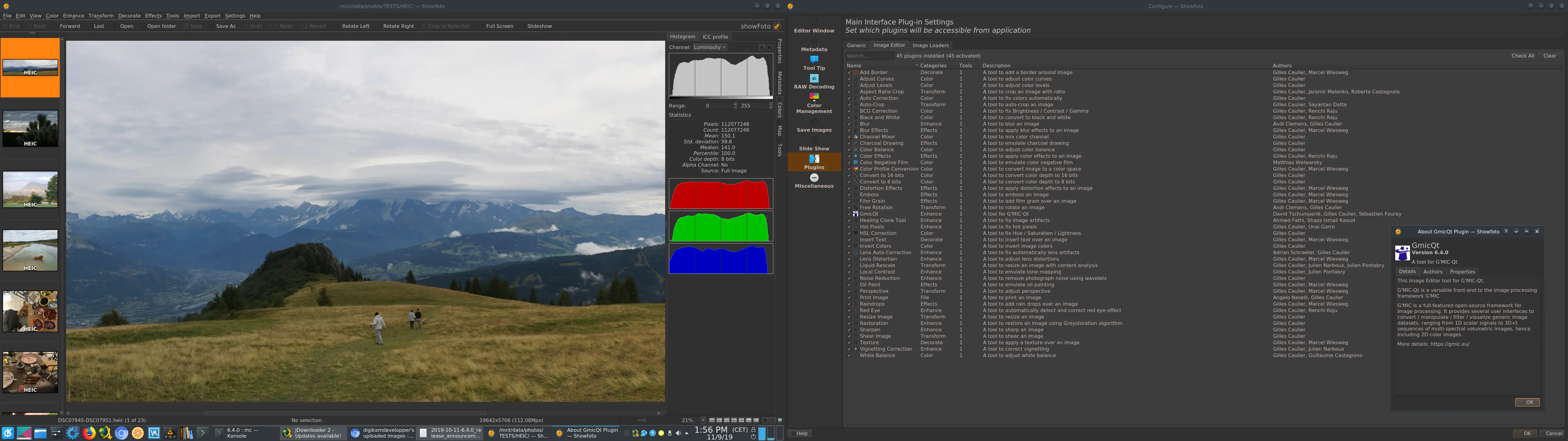Click the Rotate Left toolbar button
The height and width of the screenshot is (441, 1568).
(x=356, y=26)
